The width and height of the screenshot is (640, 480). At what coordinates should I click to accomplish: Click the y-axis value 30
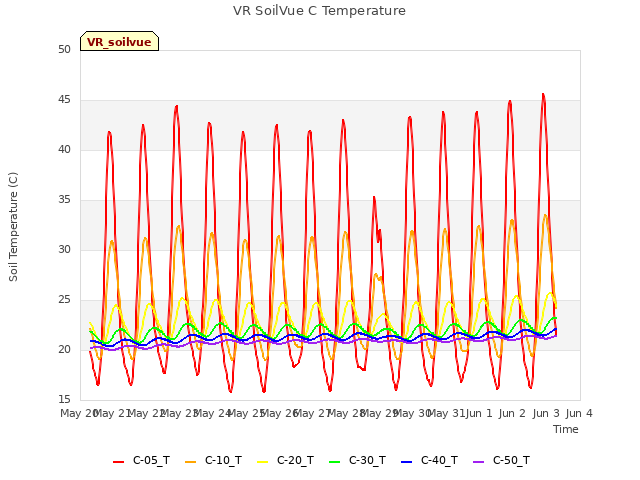coord(64,250)
